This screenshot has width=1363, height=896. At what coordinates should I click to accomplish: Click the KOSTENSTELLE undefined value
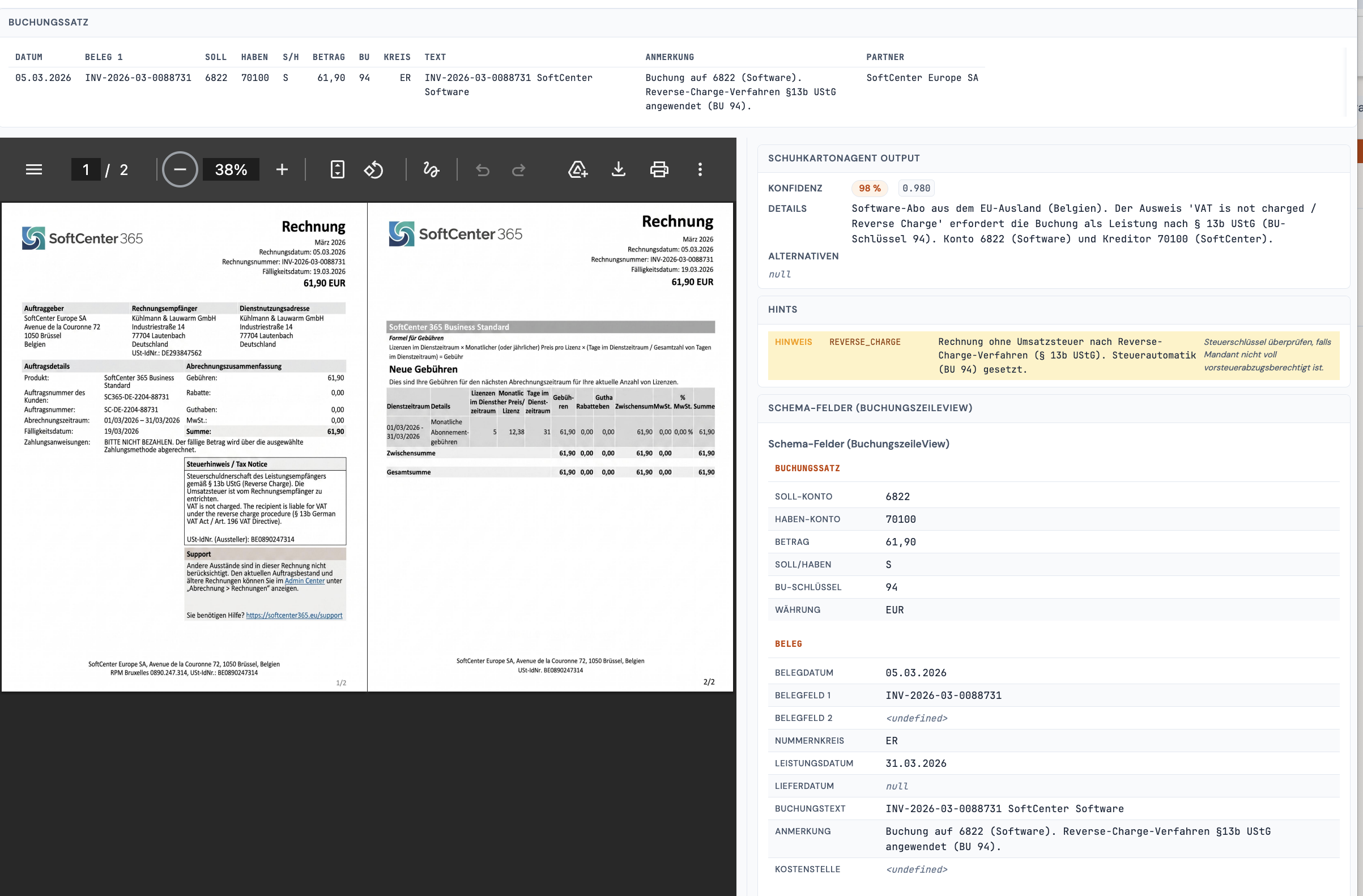click(916, 870)
